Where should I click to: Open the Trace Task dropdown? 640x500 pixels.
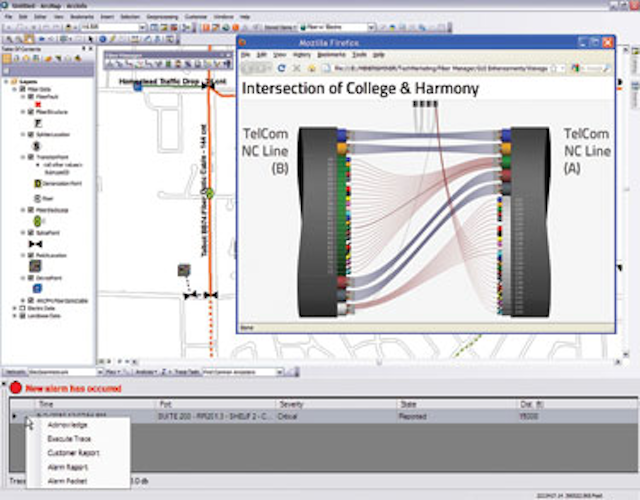point(279,372)
